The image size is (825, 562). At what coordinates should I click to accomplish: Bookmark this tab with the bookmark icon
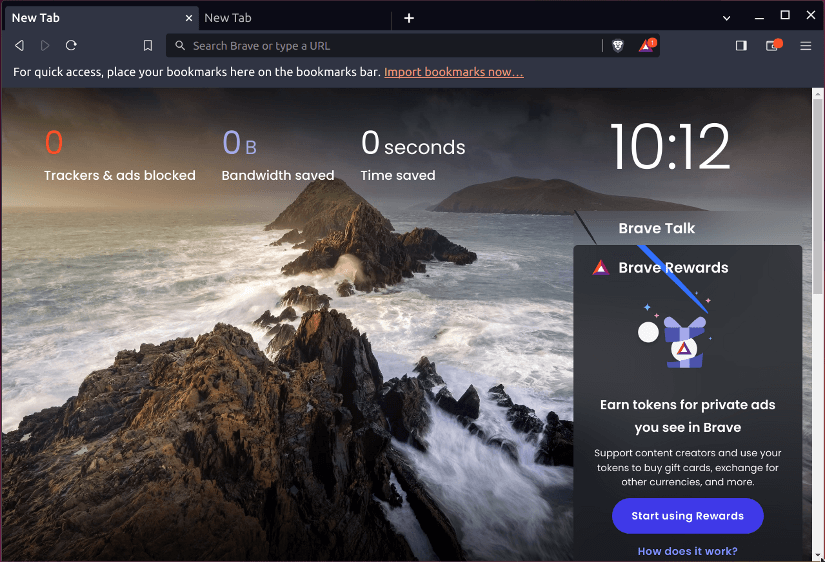pos(148,46)
